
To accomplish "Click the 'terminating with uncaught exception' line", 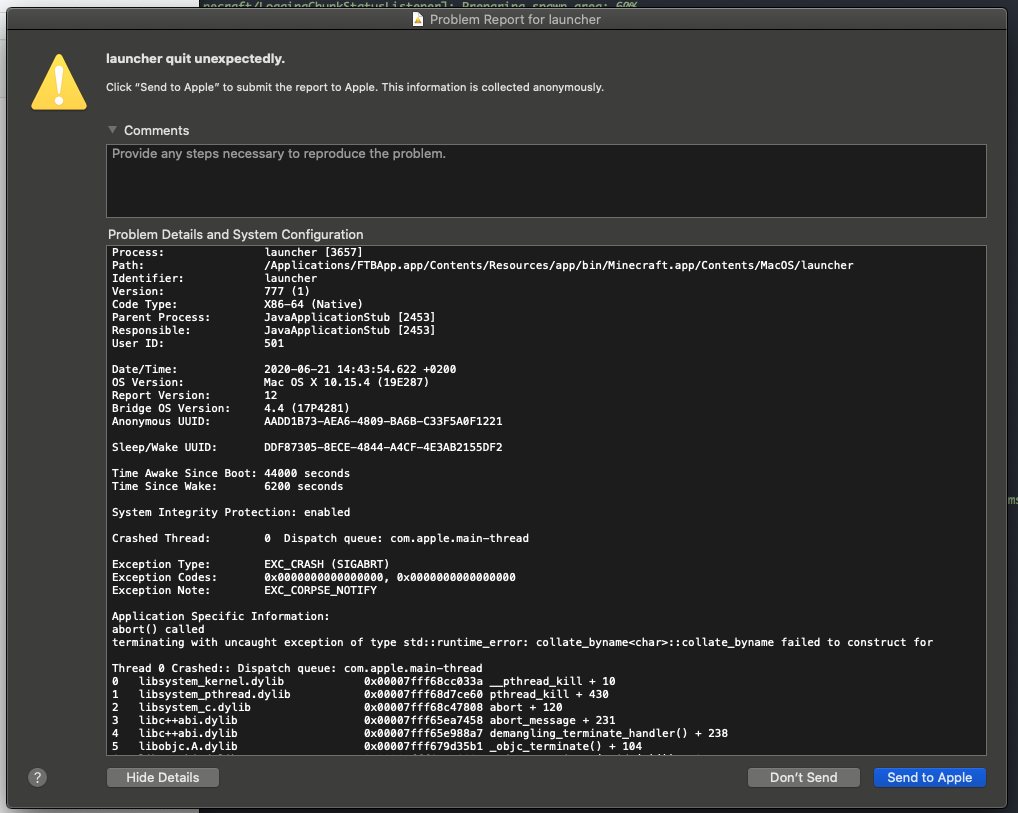I will click(x=523, y=642).
